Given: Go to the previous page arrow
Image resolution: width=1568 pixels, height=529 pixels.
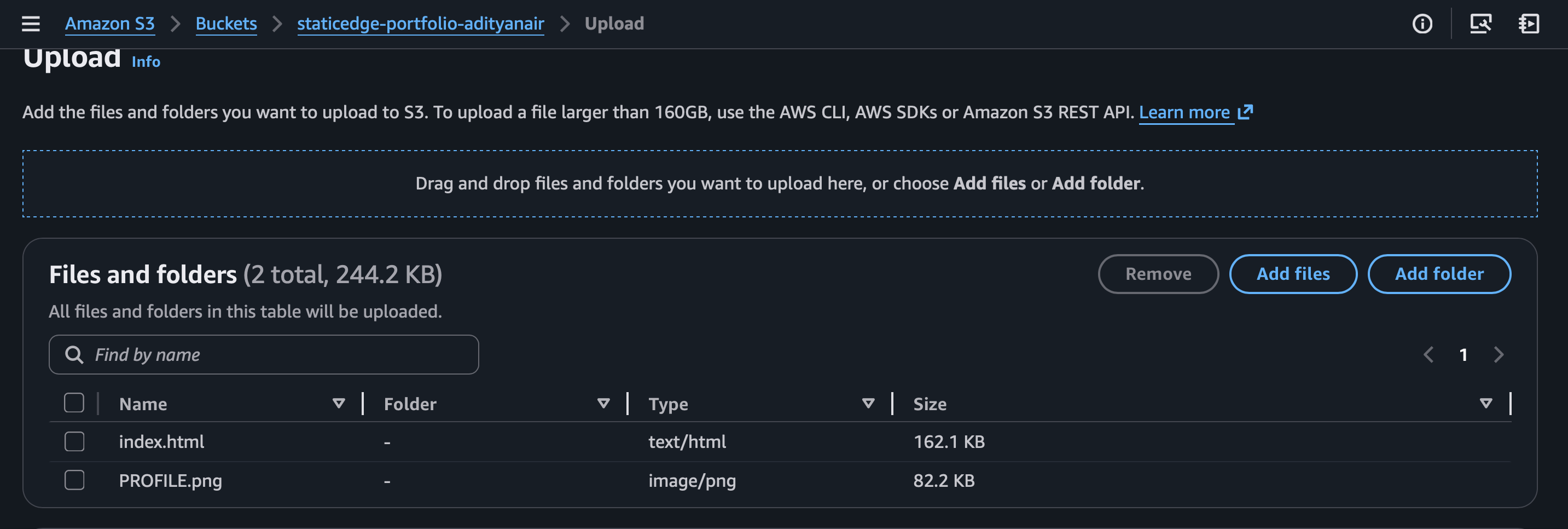Looking at the screenshot, I should click(1428, 355).
